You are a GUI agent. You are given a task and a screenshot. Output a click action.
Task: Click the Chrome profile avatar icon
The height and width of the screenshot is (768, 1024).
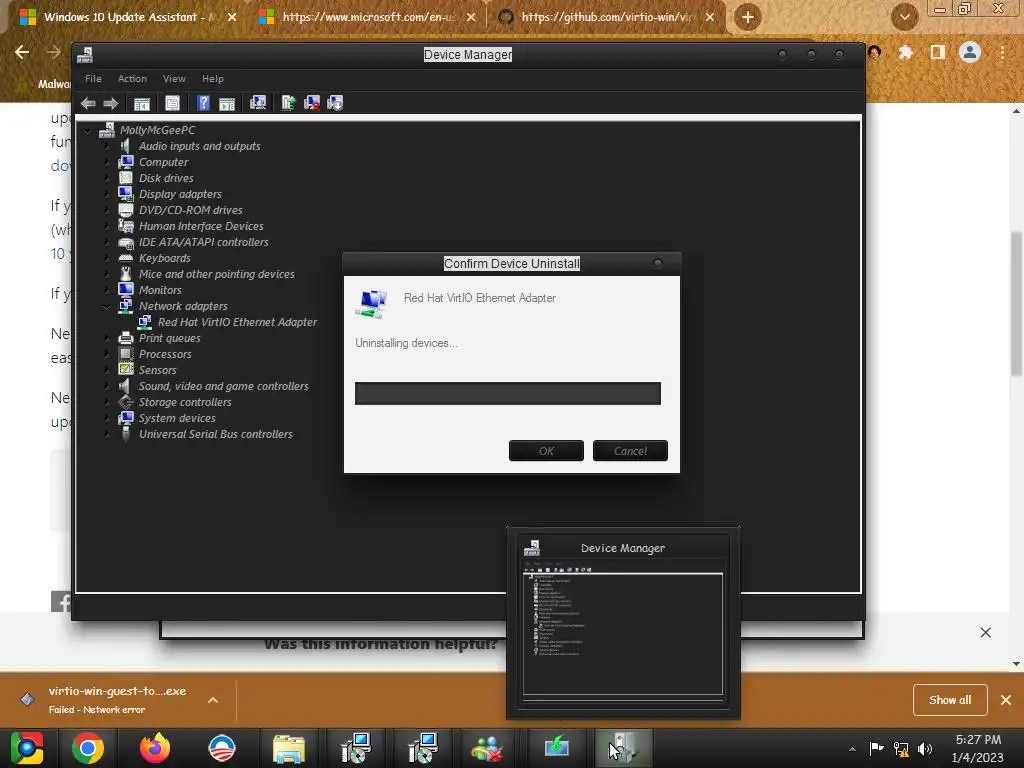[x=970, y=52]
